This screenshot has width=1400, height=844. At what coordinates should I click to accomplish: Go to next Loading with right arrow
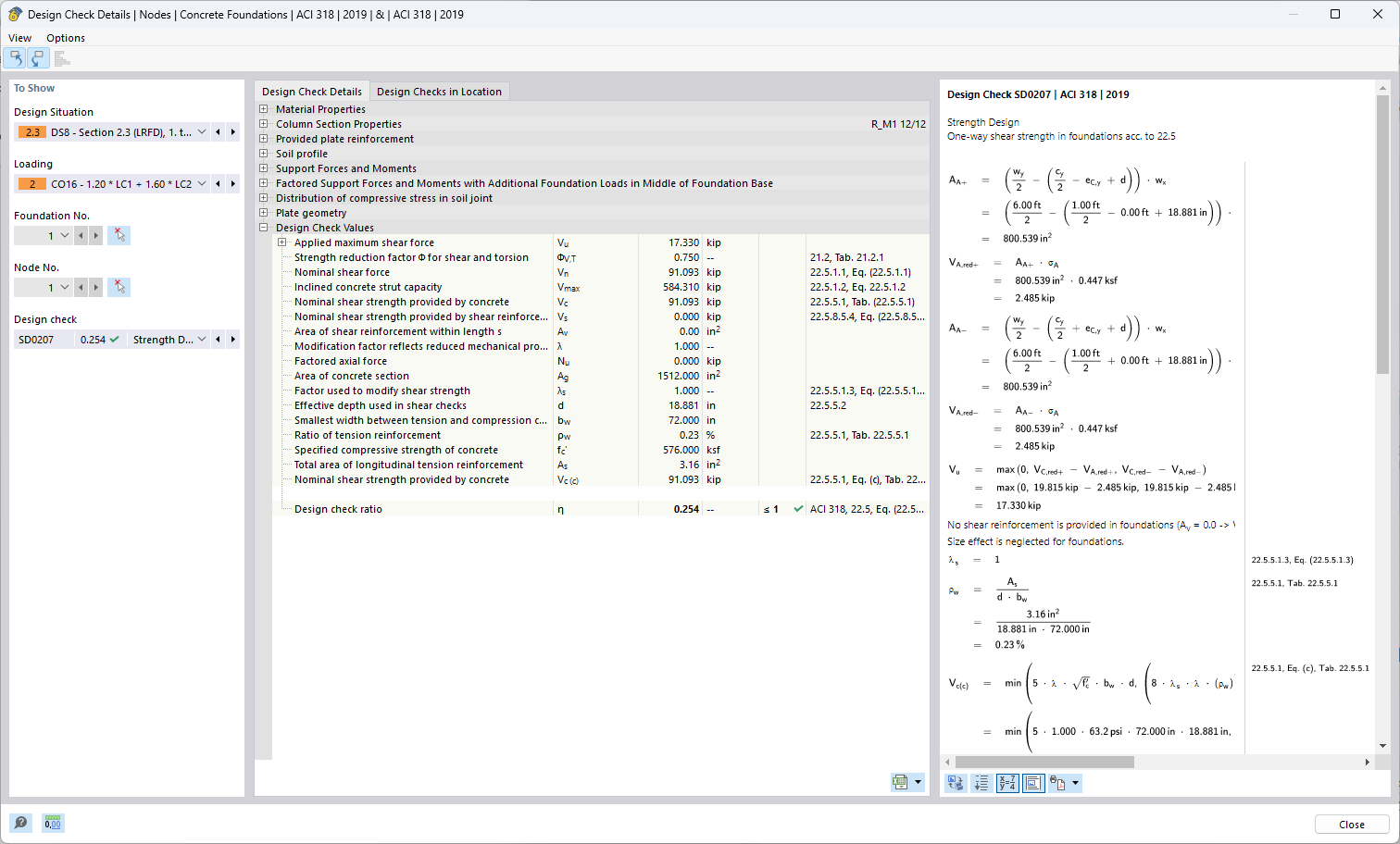(x=233, y=184)
